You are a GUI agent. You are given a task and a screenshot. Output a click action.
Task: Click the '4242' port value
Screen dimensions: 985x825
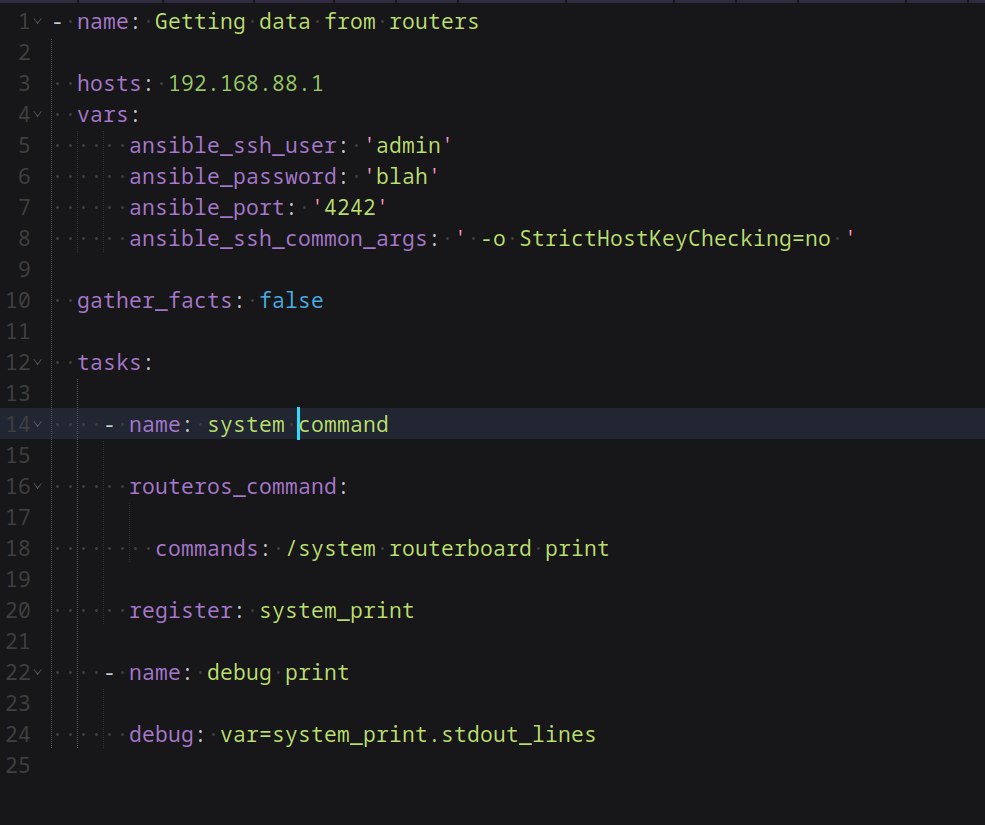pyautogui.click(x=349, y=207)
